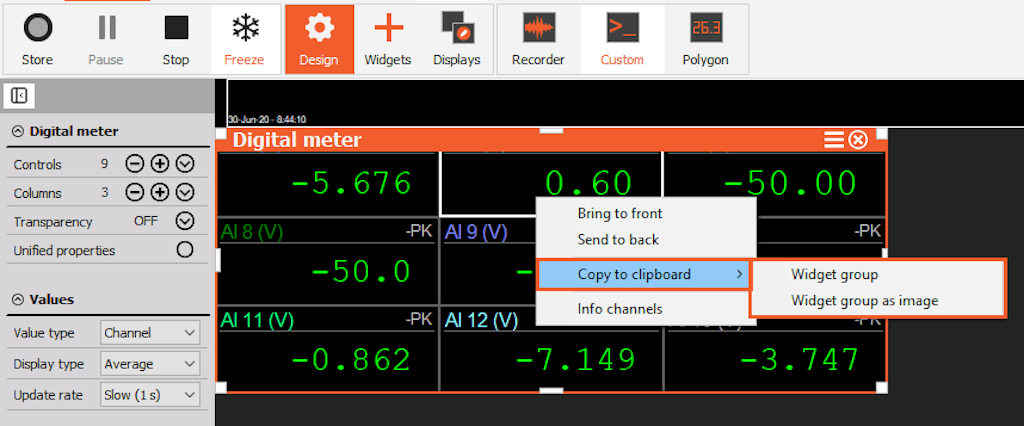
Task: Click the Store record button
Action: pyautogui.click(x=37, y=39)
